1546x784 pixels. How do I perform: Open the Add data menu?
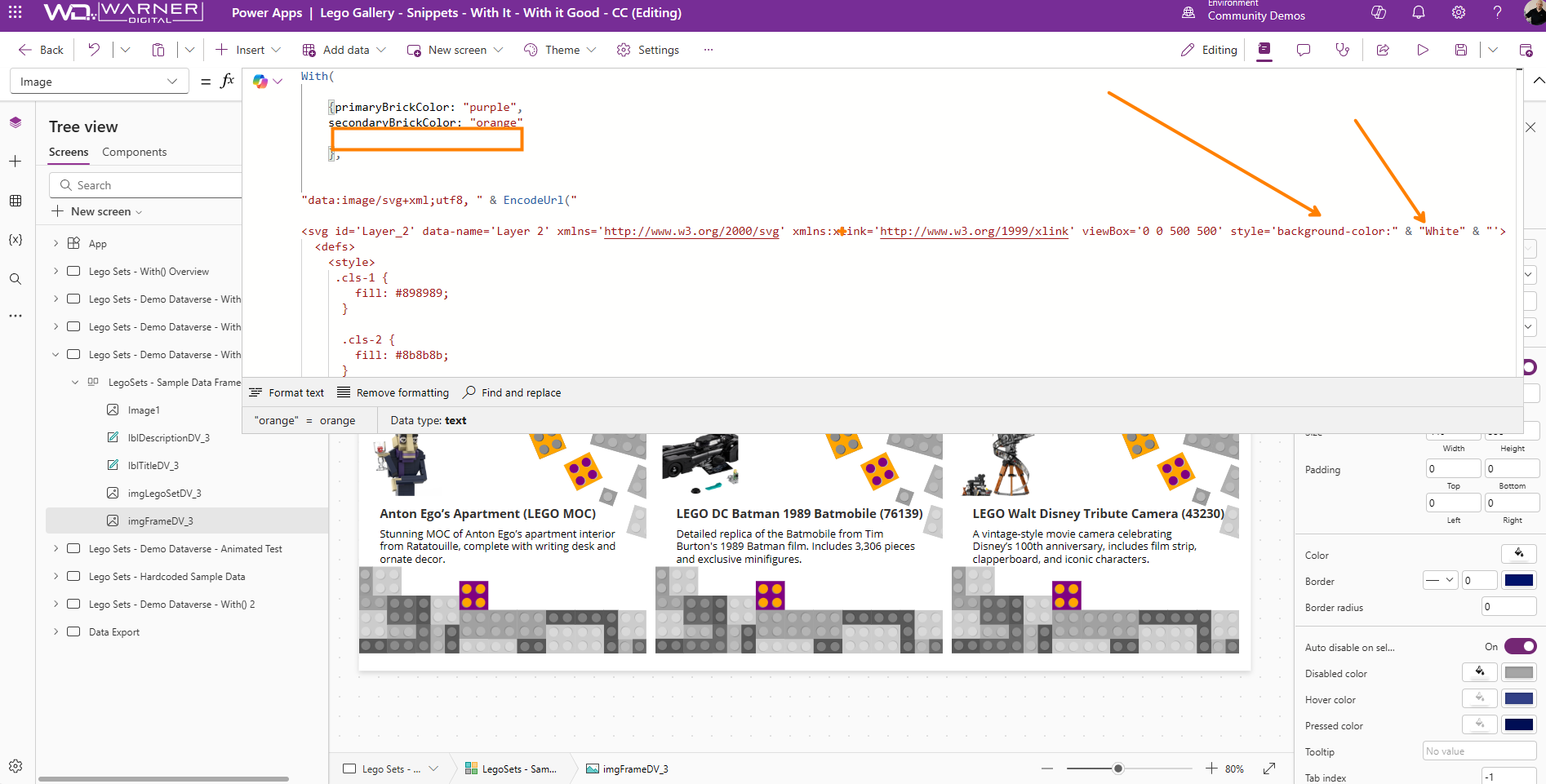344,50
